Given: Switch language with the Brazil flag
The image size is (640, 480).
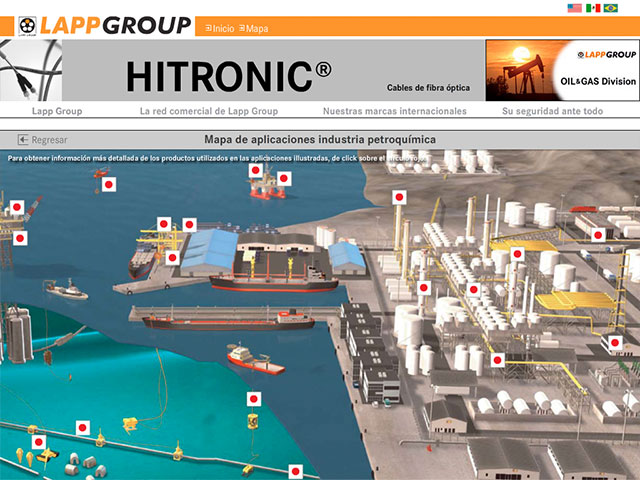Looking at the screenshot, I should pyautogui.click(x=611, y=8).
